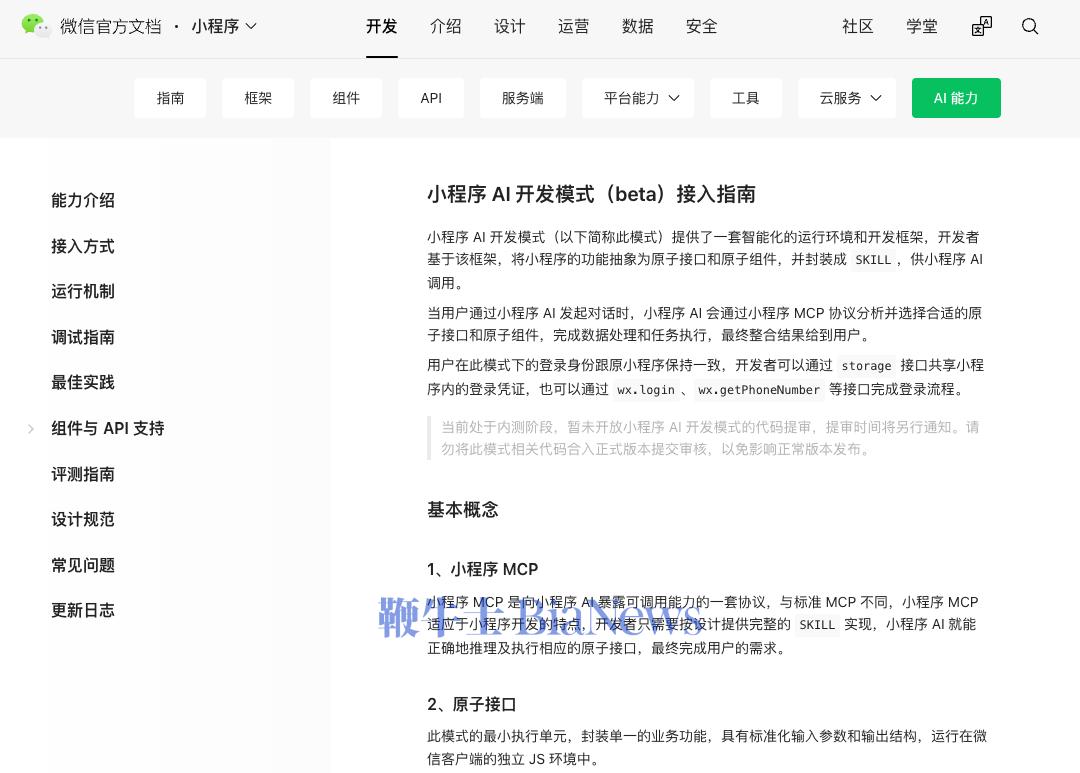The height and width of the screenshot is (773, 1080).
Task: Click the 1、小程序 MCP subheading
Action: coord(482,570)
